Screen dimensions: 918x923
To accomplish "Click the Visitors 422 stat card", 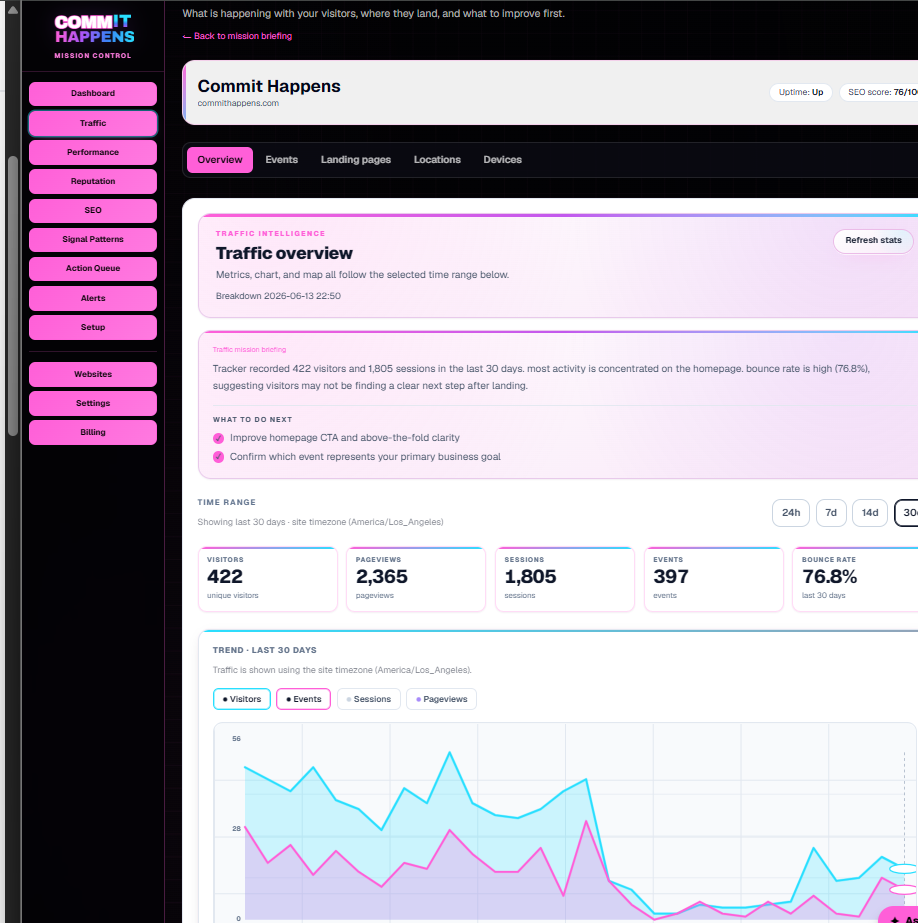I will pos(268,580).
